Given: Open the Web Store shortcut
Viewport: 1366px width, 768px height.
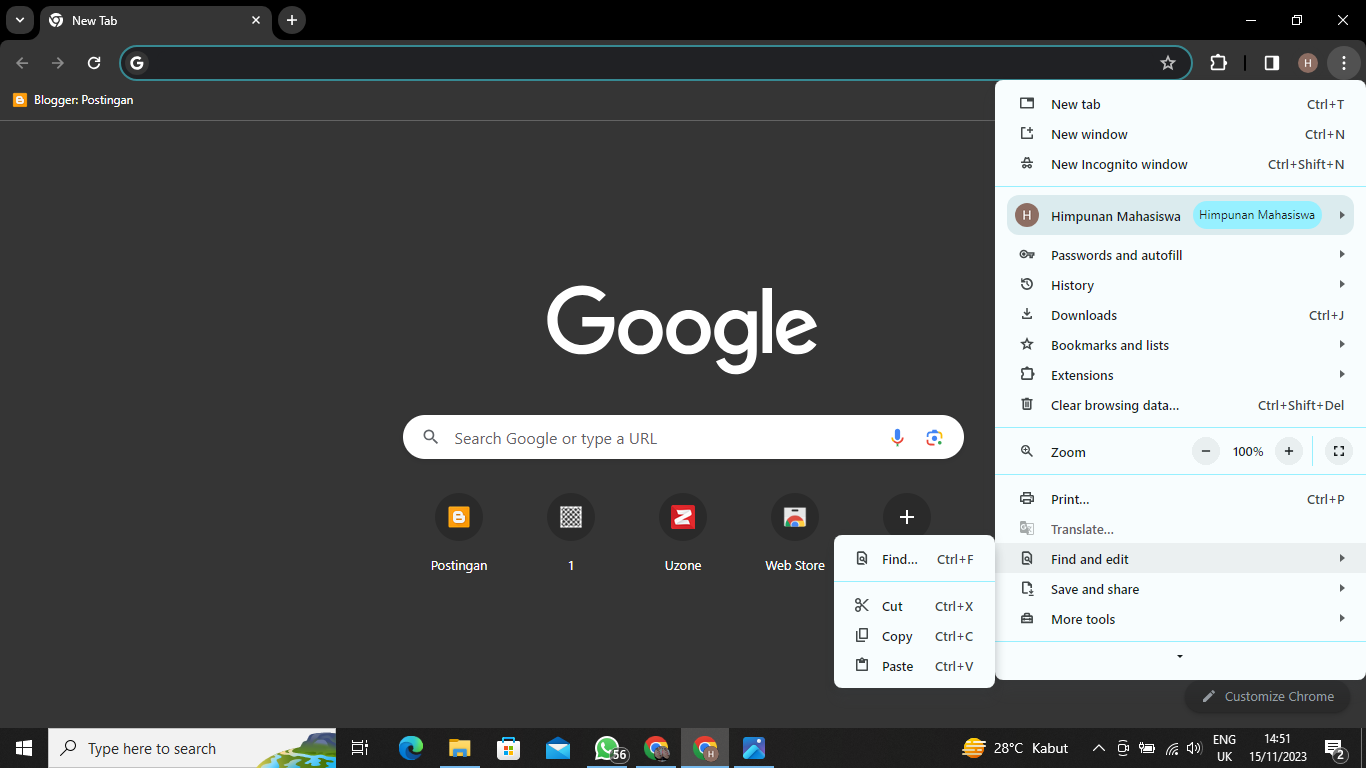Looking at the screenshot, I should click(795, 534).
